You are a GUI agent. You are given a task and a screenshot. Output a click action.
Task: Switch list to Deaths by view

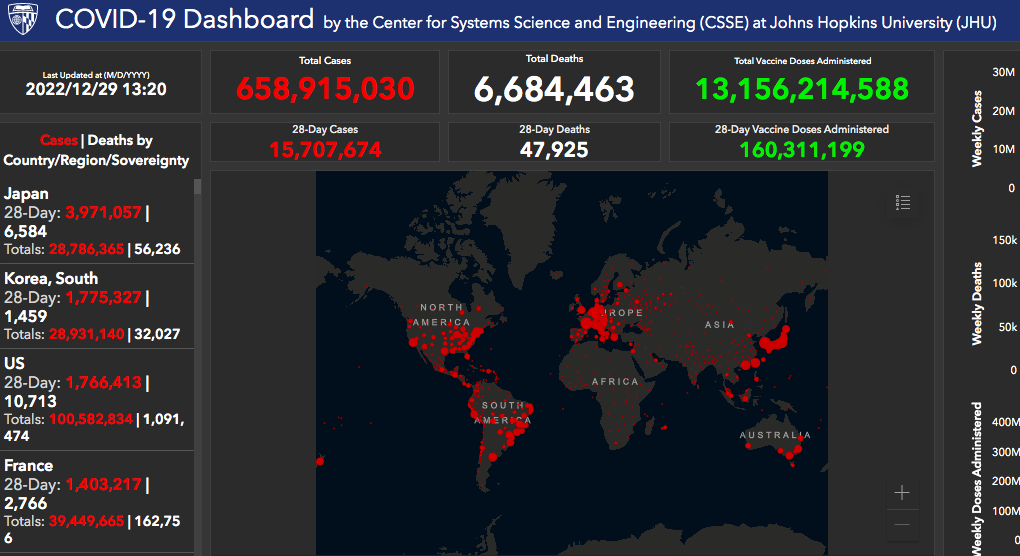point(120,140)
